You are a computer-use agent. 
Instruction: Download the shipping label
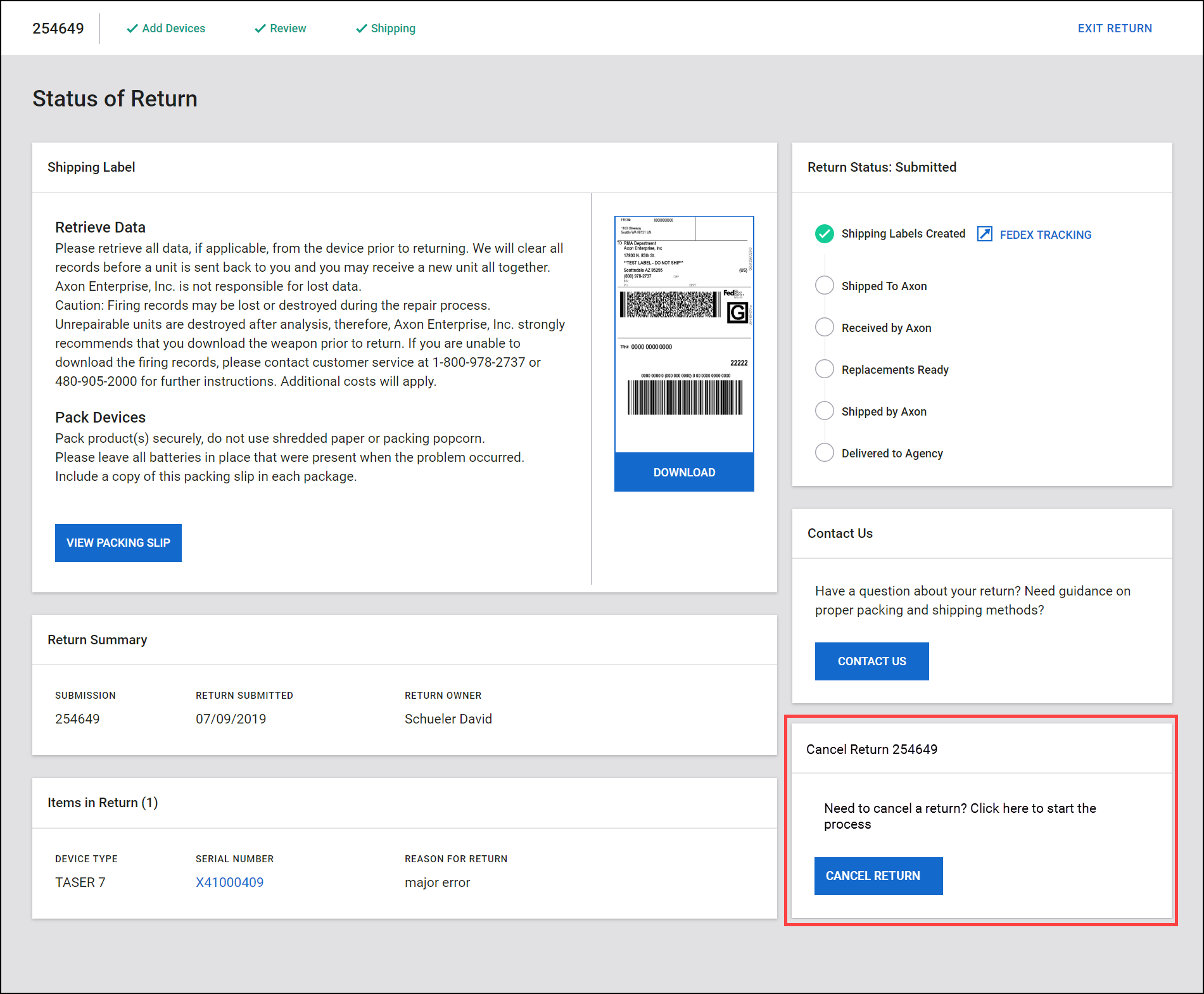pos(684,472)
